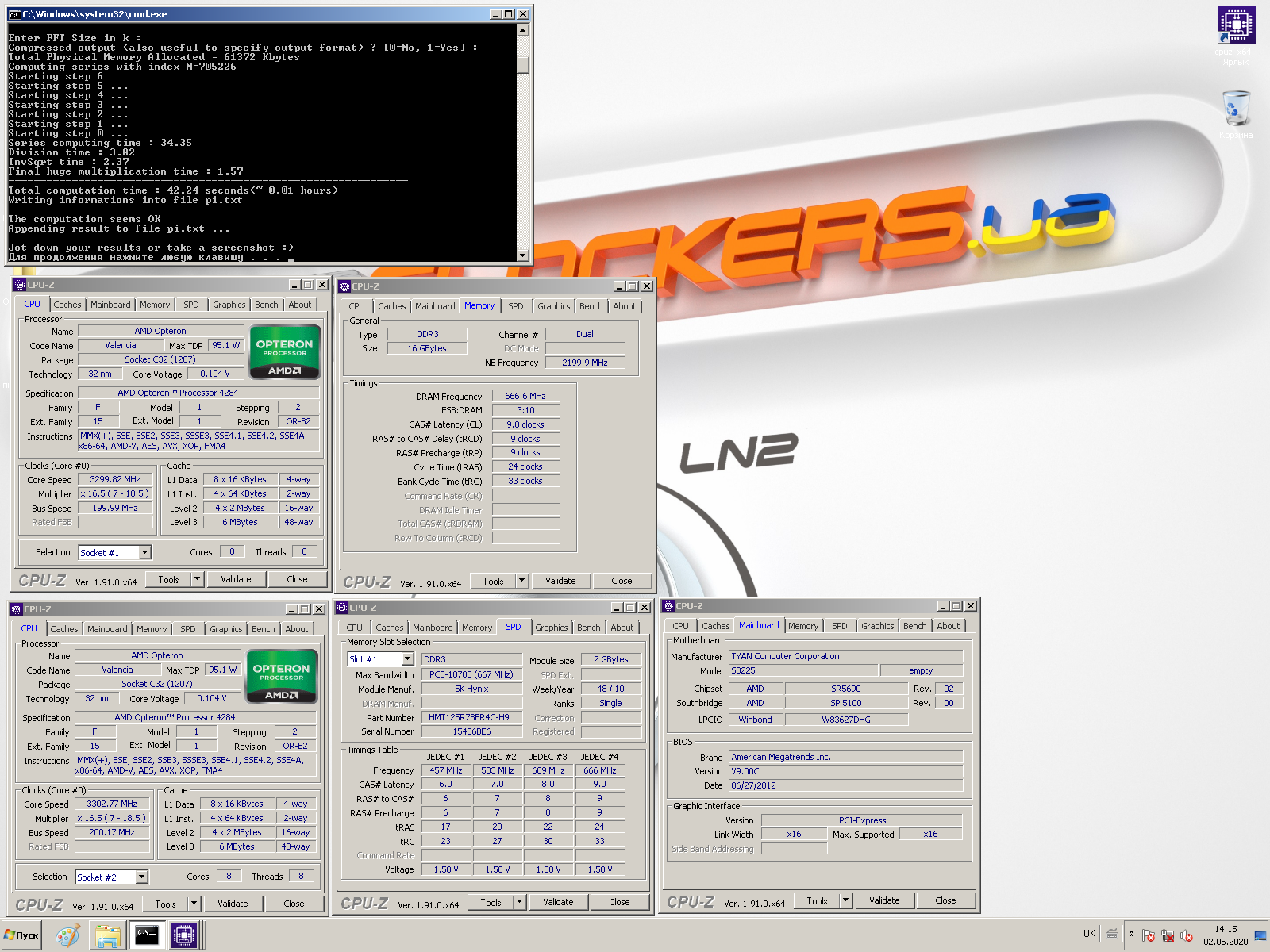The width and height of the screenshot is (1270, 952).
Task: Open CPU tab in SPD CPU-Z window
Action: pyautogui.click(x=355, y=628)
